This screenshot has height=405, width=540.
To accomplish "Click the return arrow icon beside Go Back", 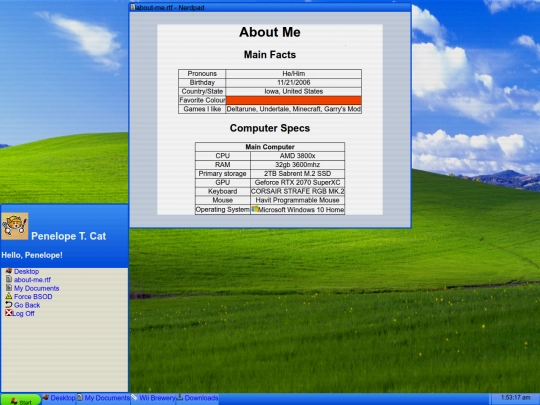I will coord(9,304).
